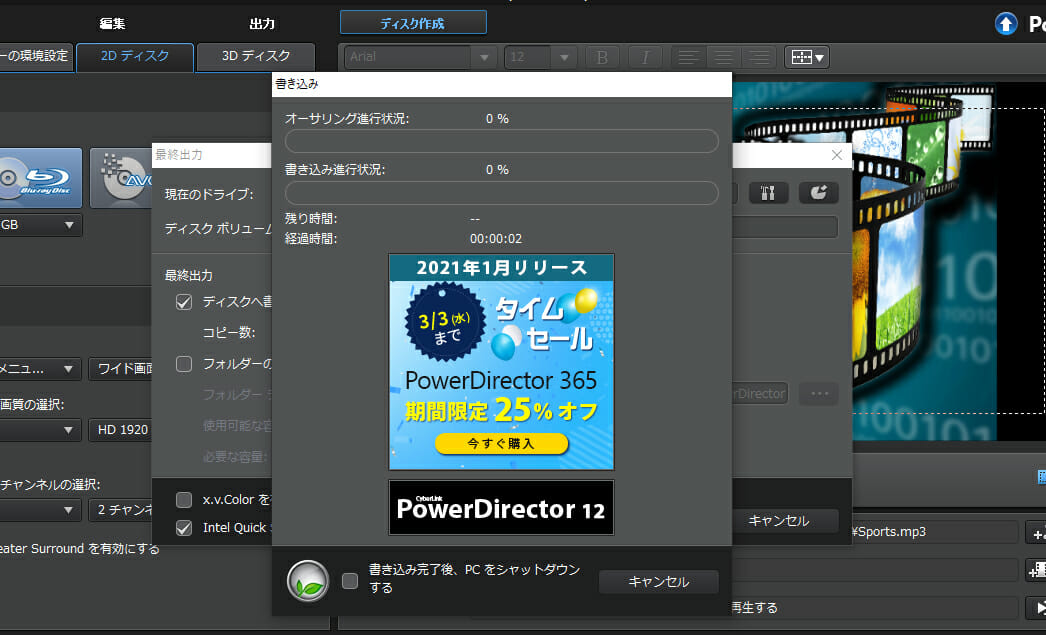
Task: Click the add music icon beside Sports.mp3
Action: pos(1037,532)
